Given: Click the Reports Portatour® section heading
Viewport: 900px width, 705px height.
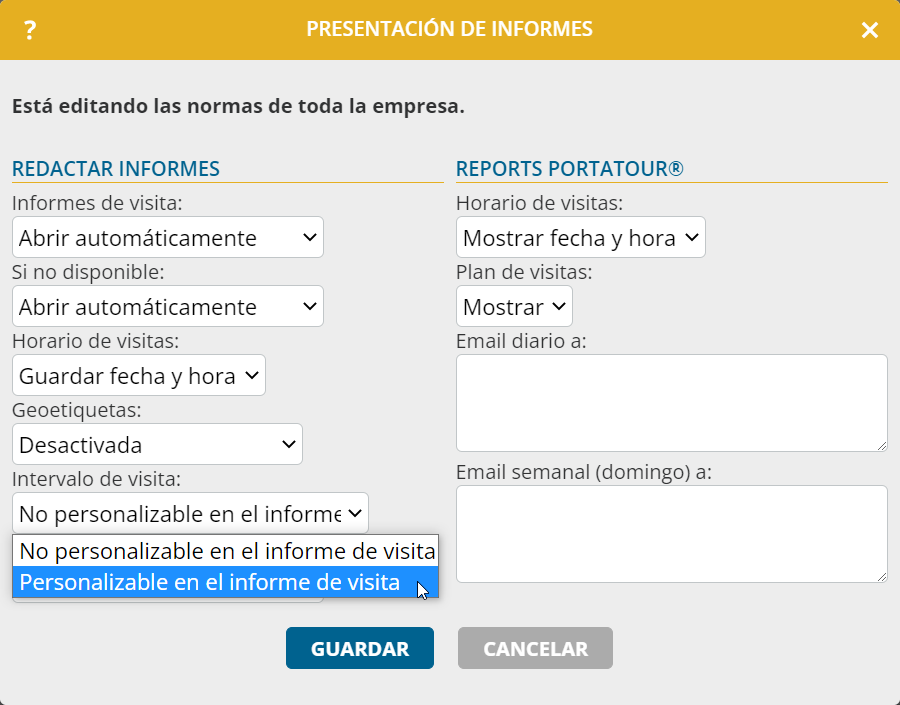Looking at the screenshot, I should (x=570, y=169).
